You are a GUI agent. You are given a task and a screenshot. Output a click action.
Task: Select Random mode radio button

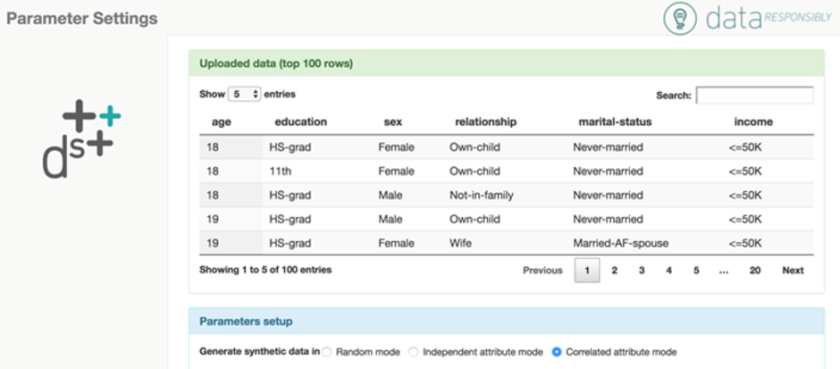pyautogui.click(x=326, y=352)
